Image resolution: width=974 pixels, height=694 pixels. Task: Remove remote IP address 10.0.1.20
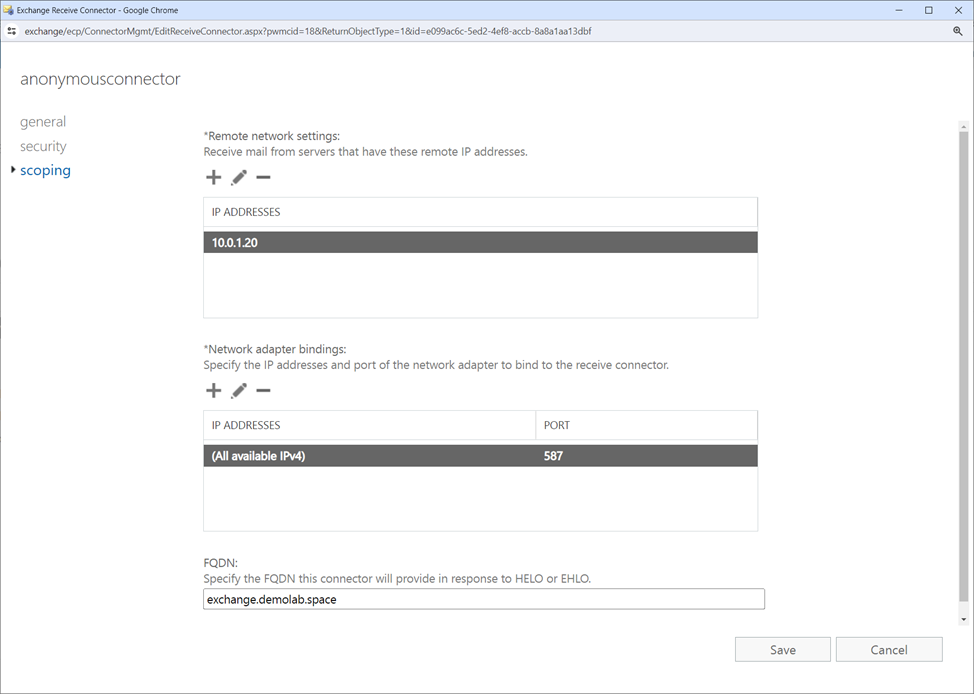coord(262,177)
